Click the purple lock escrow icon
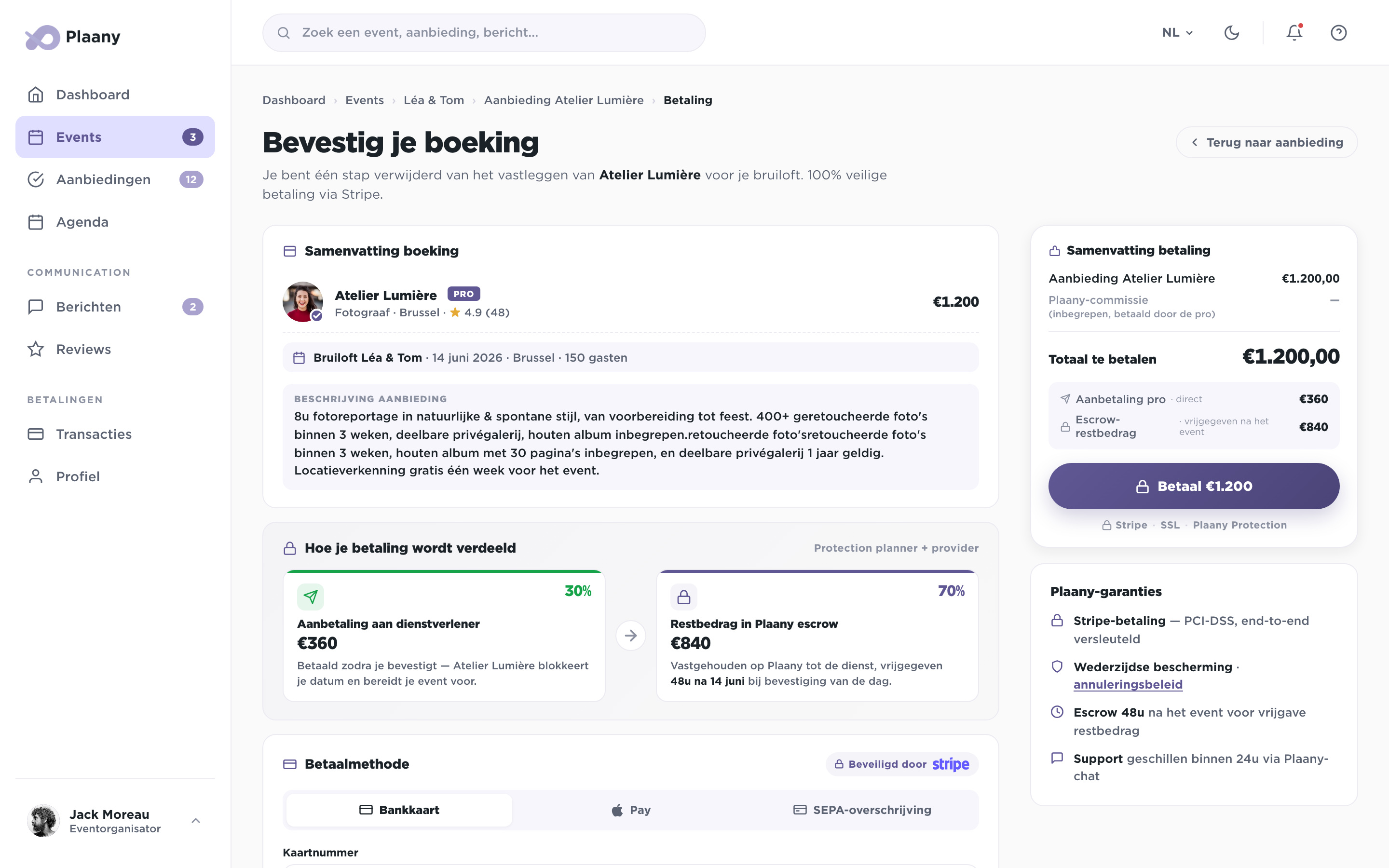 coord(683,597)
